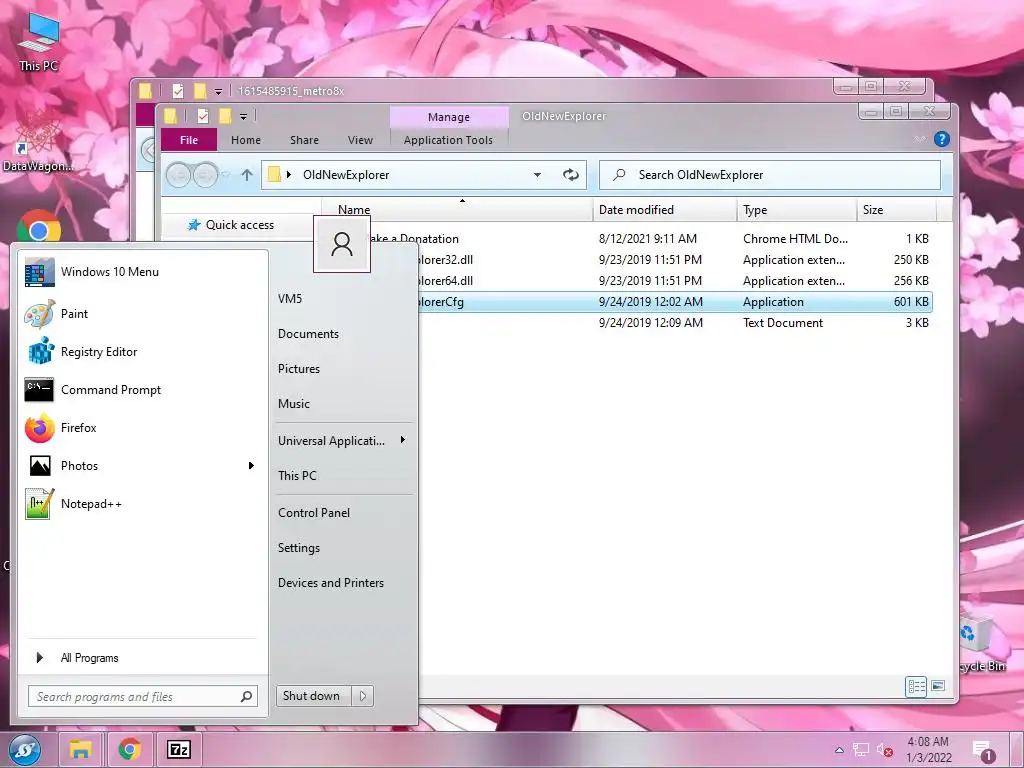1024x768 pixels.
Task: Open 7-Zip from the taskbar
Action: tap(178, 749)
